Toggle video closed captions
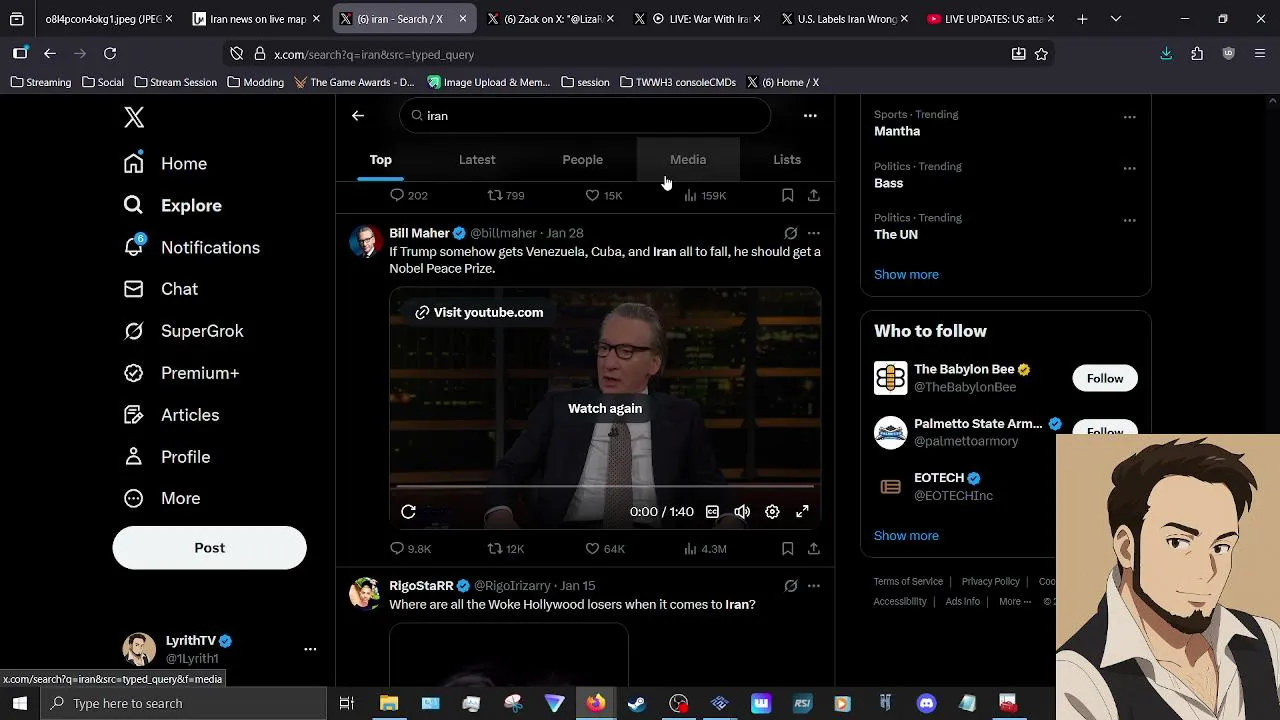 pyautogui.click(x=712, y=512)
